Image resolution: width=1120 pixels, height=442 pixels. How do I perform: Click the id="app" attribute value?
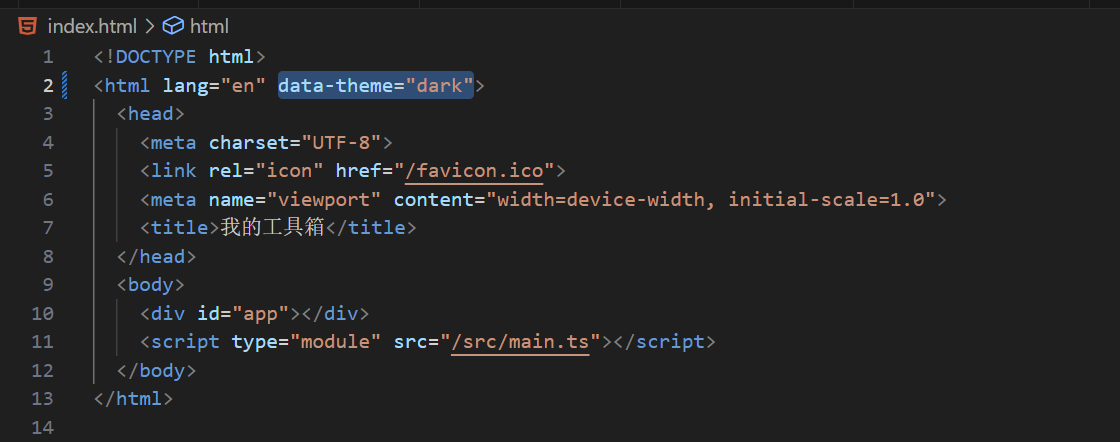click(260, 313)
